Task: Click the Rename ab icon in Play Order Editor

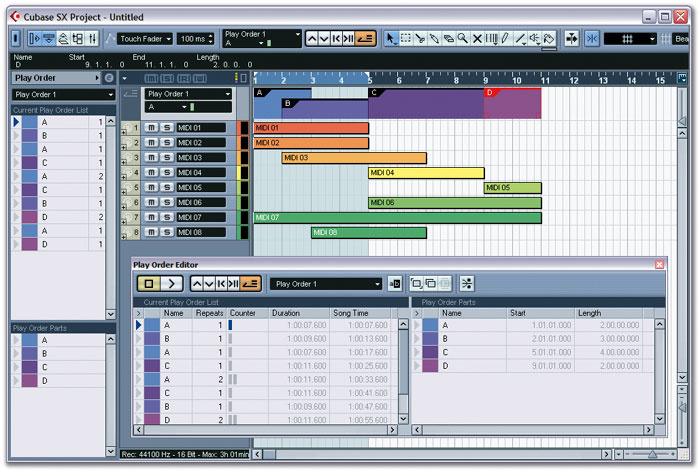Action: click(x=395, y=284)
